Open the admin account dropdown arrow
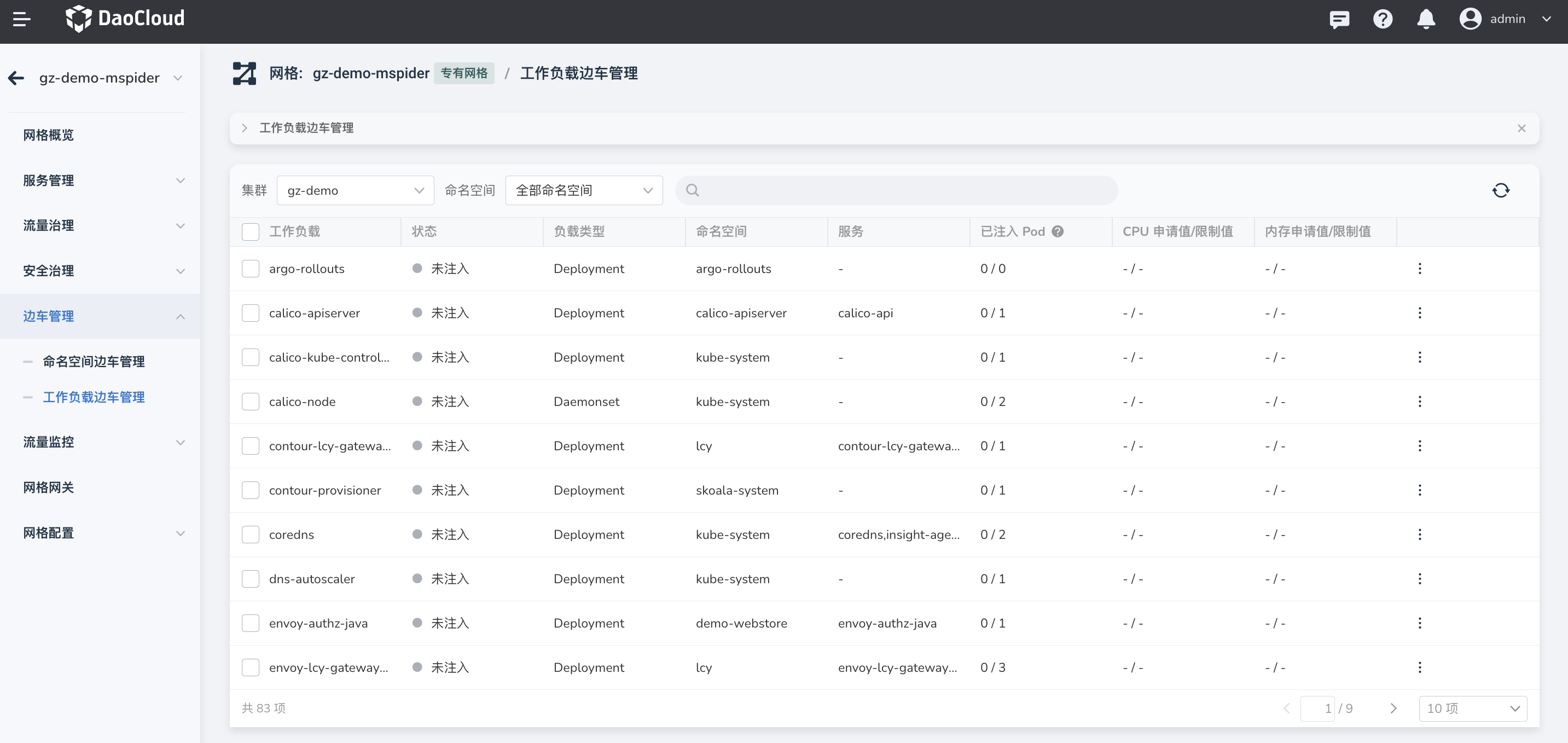Image resolution: width=1568 pixels, height=743 pixels. tap(1546, 19)
